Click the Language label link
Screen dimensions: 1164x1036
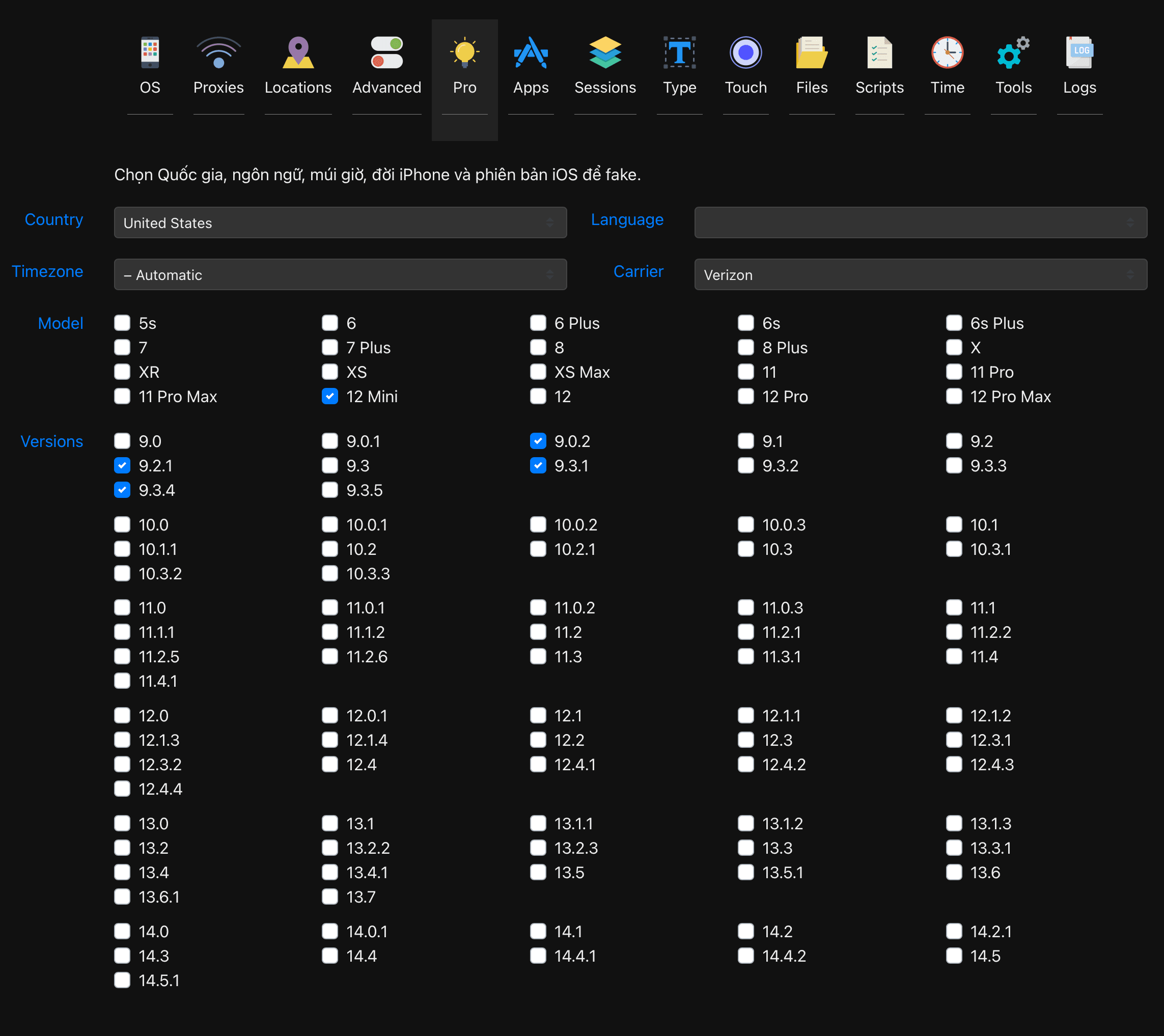(627, 220)
